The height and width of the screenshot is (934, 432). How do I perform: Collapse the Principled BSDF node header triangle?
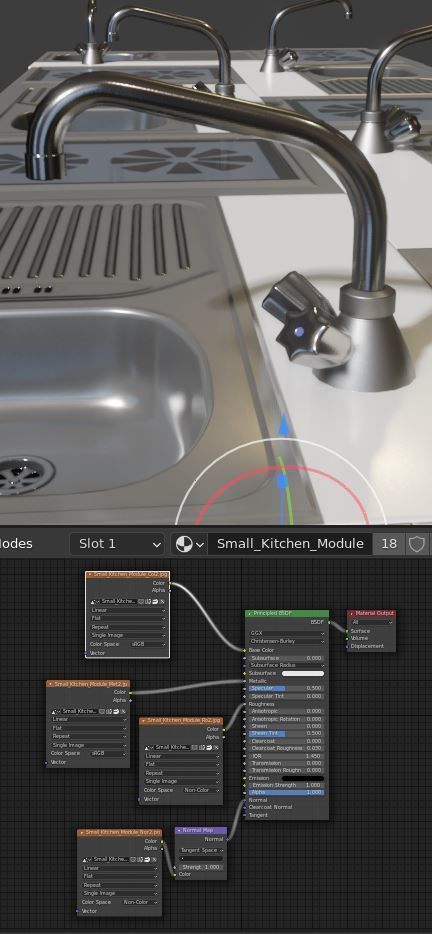tap(250, 613)
